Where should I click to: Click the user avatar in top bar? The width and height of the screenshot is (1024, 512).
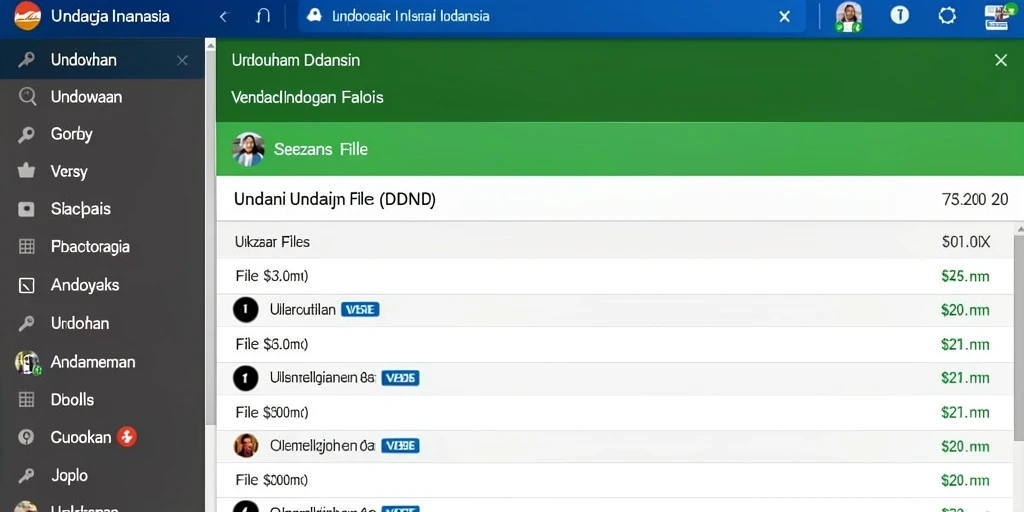[849, 16]
